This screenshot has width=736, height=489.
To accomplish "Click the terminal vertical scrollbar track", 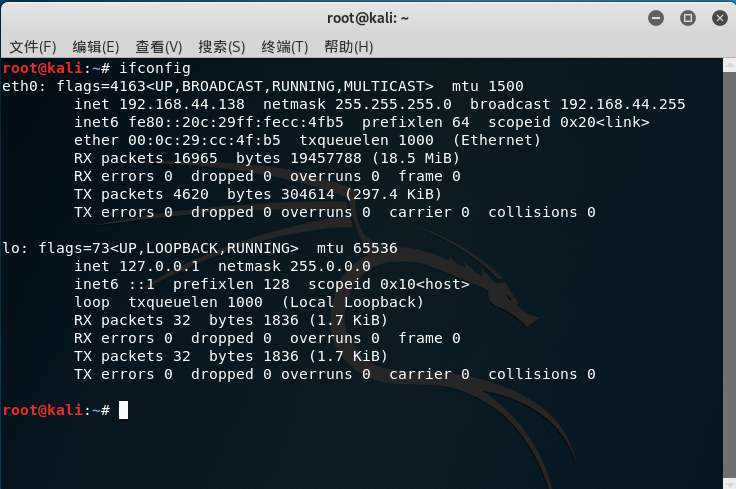I will [x=729, y=275].
